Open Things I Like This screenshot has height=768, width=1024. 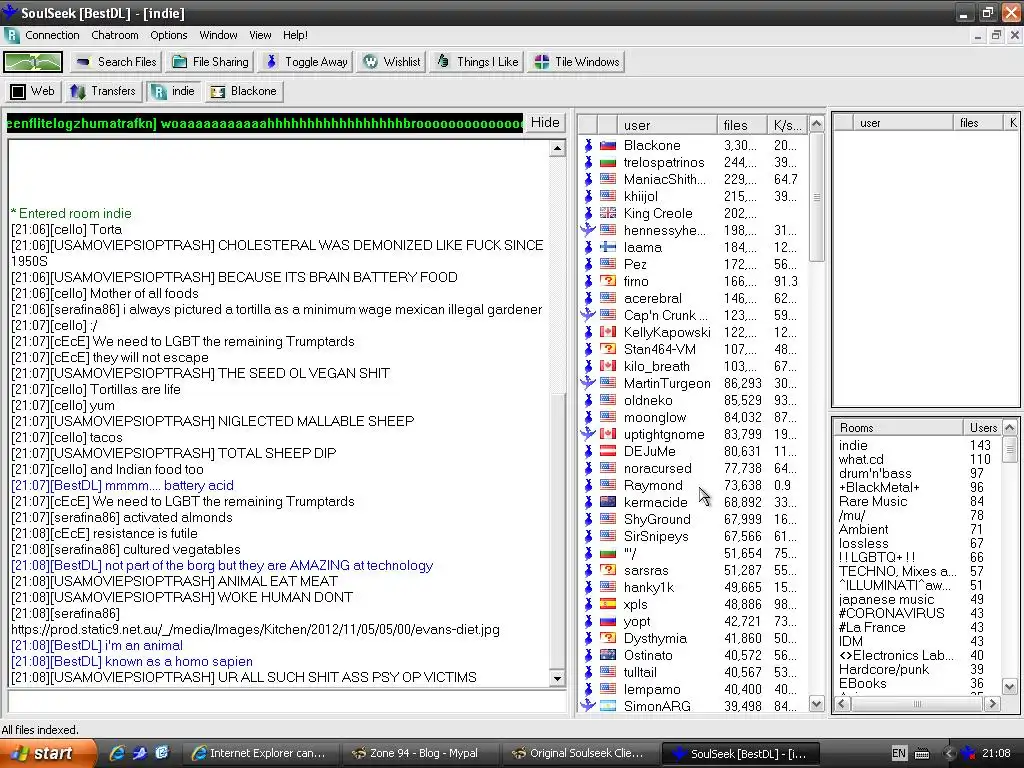(x=477, y=62)
